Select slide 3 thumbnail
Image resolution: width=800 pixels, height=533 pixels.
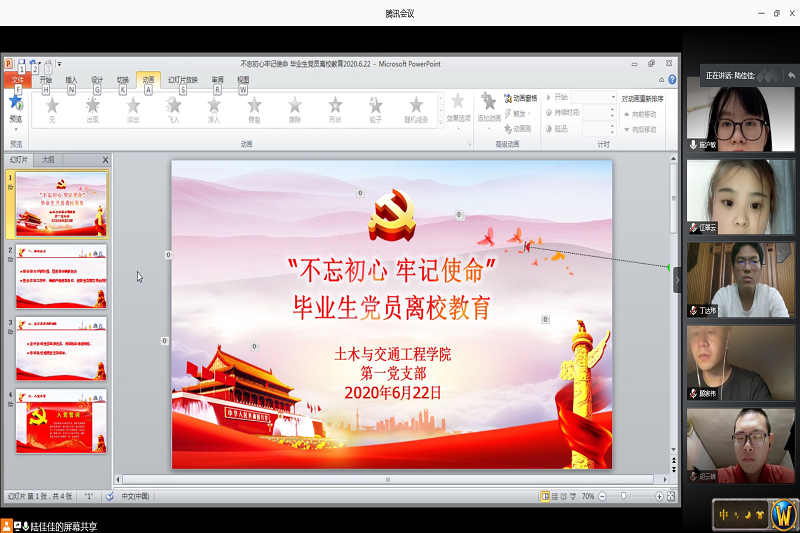(61, 349)
